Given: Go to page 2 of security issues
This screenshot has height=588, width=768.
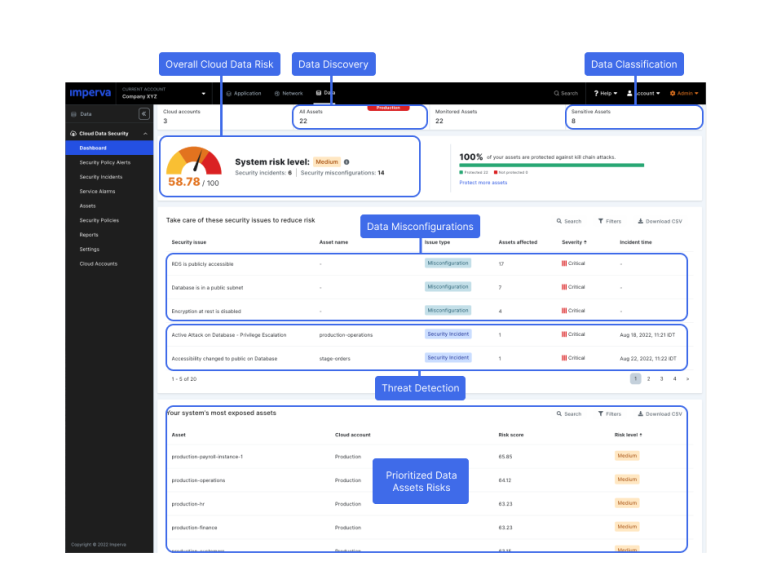Looking at the screenshot, I should click(648, 379).
